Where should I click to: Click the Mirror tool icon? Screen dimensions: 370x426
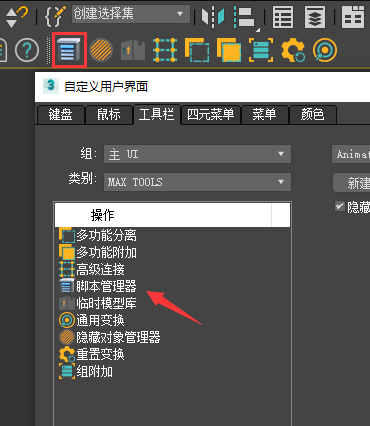213,16
